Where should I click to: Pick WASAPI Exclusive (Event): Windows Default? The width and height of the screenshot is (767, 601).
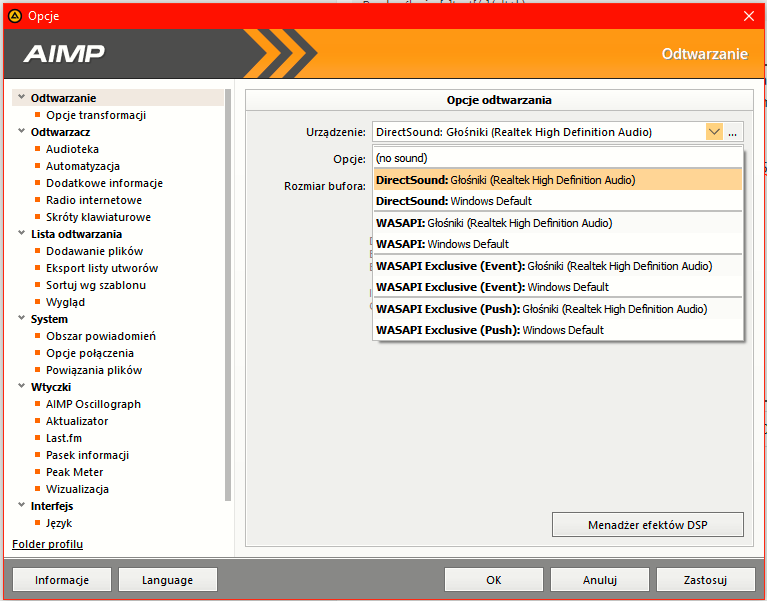pyautogui.click(x=558, y=287)
